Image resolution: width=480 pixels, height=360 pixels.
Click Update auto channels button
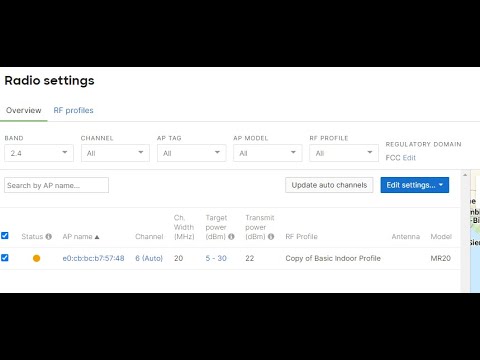[x=329, y=185]
